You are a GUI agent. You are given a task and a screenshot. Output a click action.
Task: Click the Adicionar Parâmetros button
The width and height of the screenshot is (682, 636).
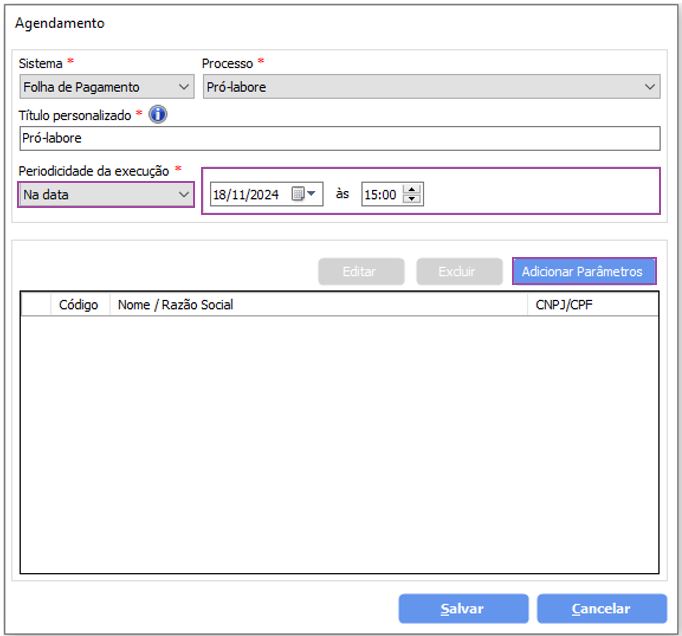coord(584,271)
